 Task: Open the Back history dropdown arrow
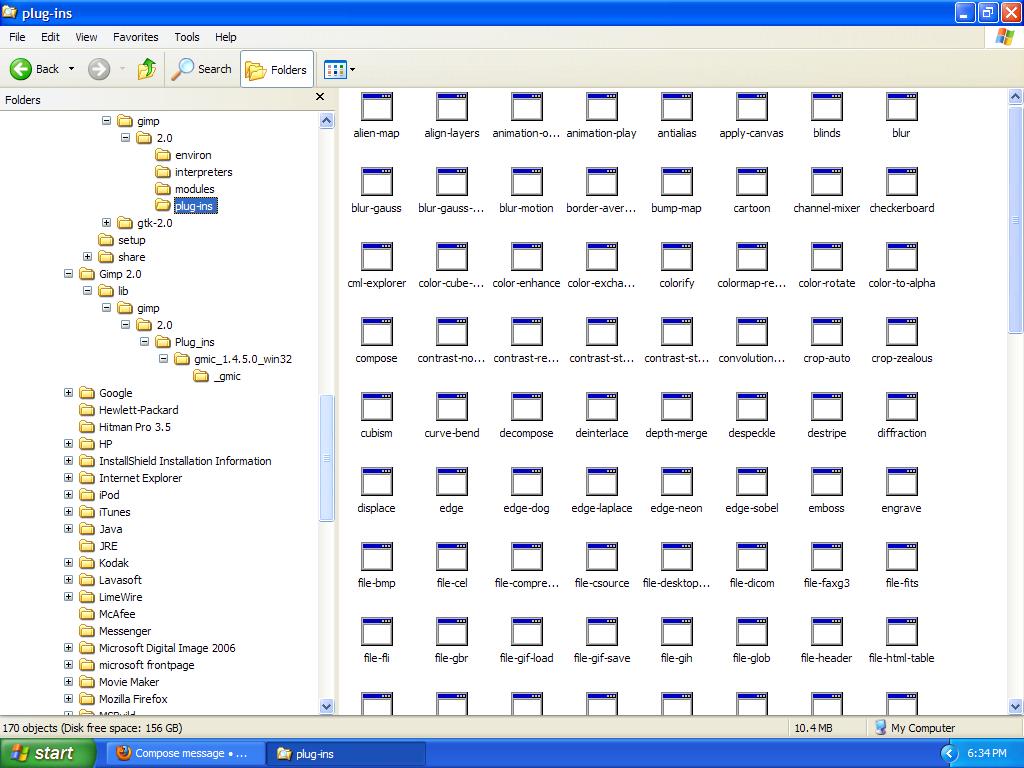tap(71, 69)
